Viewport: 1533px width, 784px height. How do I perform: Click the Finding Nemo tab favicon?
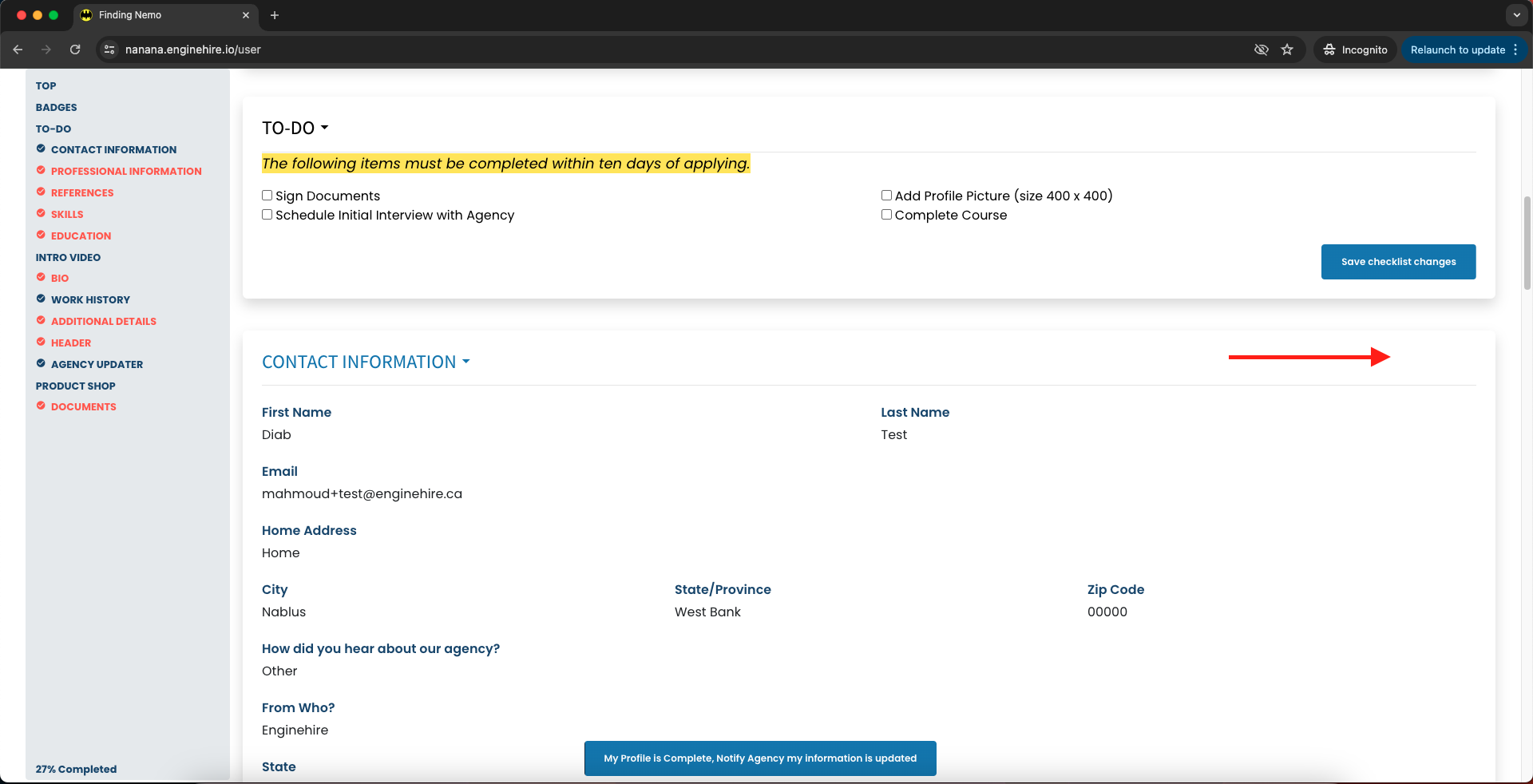pos(86,15)
